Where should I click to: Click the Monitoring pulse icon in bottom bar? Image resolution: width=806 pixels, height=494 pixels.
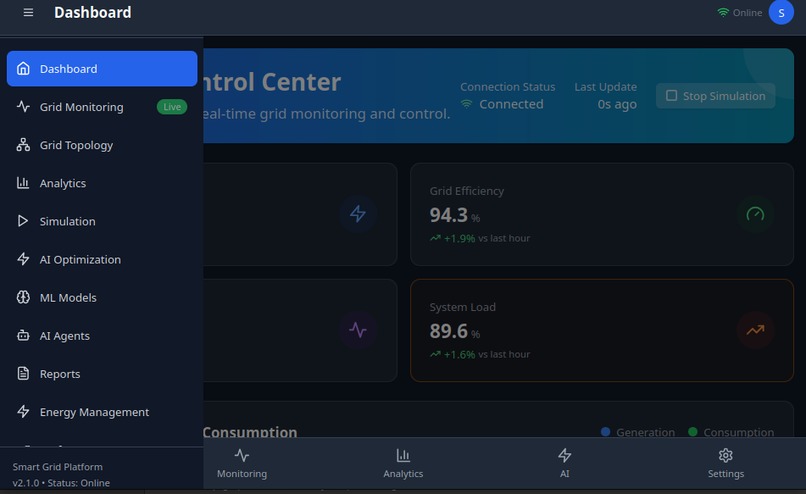pyautogui.click(x=242, y=455)
